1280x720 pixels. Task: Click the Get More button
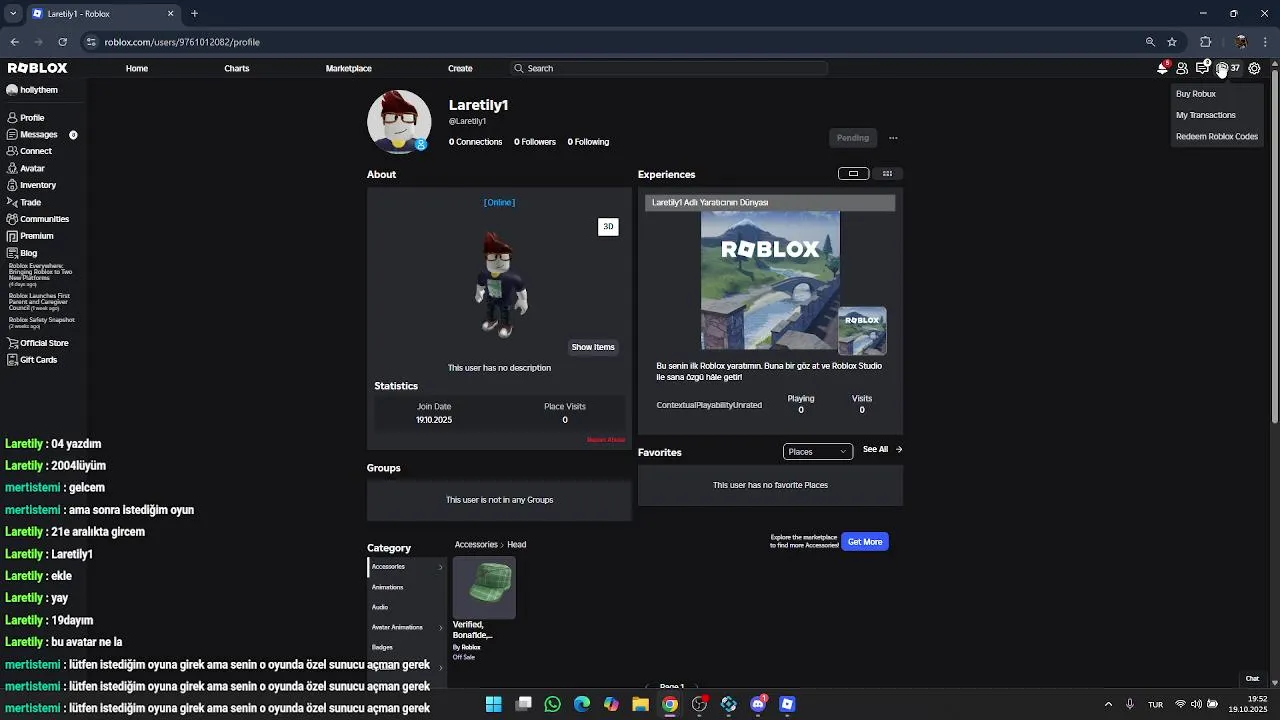865,542
